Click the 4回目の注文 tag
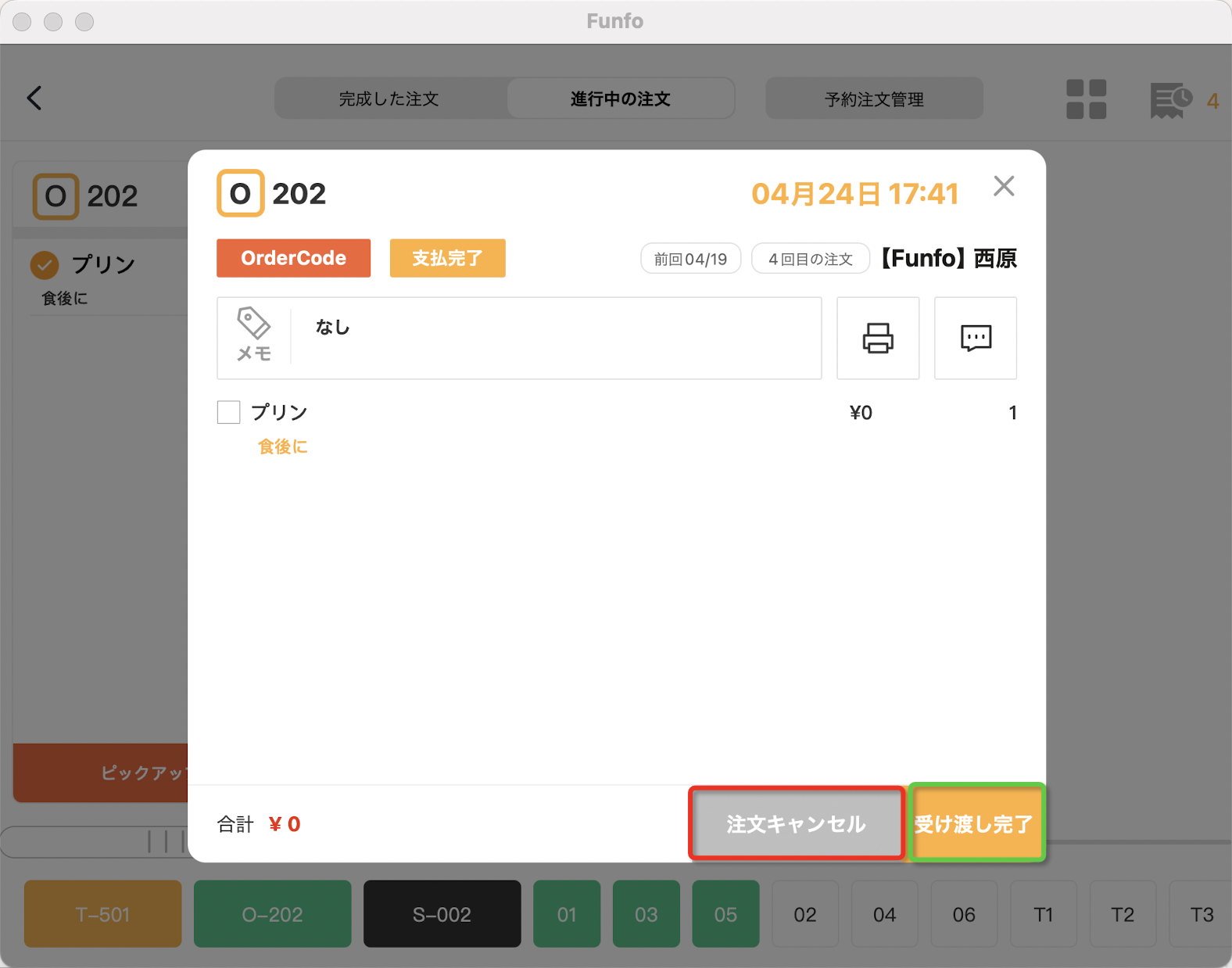Screen dimensions: 1232x968 (x=810, y=259)
